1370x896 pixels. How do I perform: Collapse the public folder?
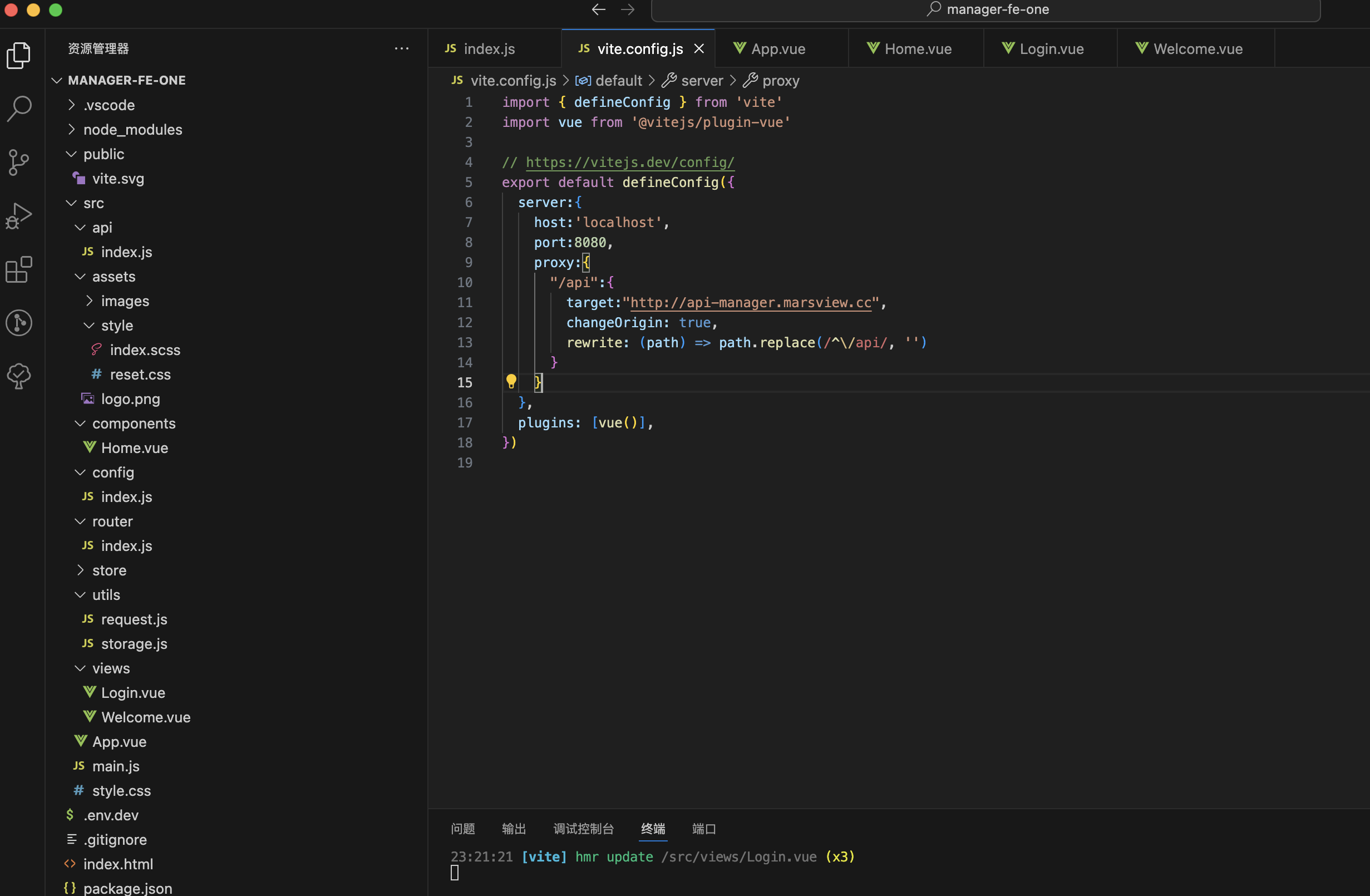coord(71,154)
